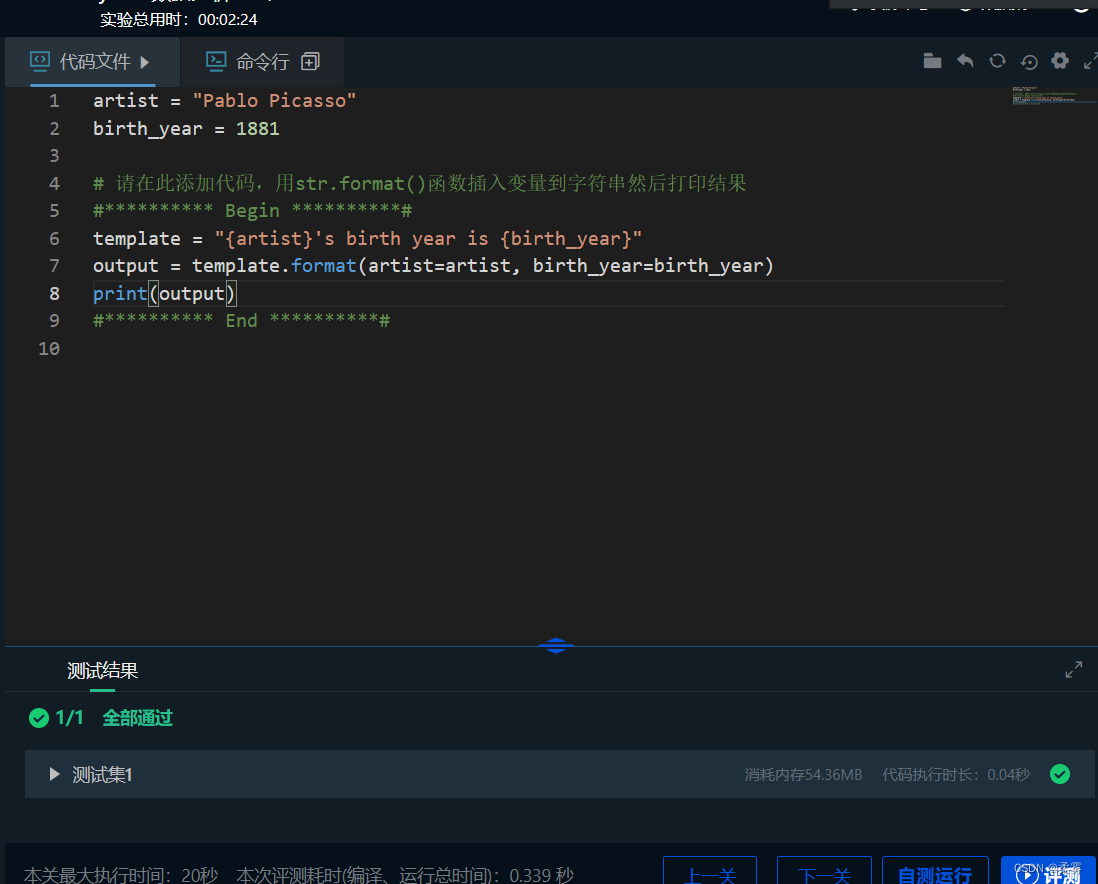Click the reset/refresh code icon

(x=997, y=61)
